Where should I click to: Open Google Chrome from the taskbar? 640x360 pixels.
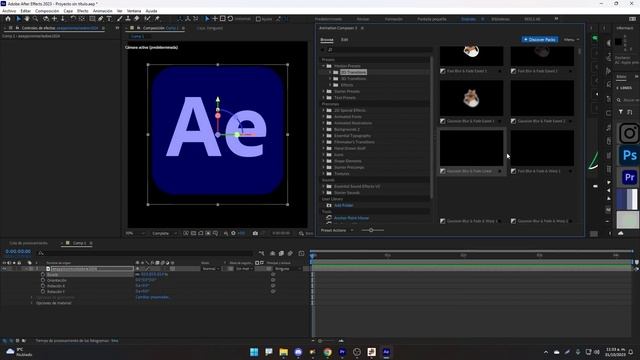(327, 352)
